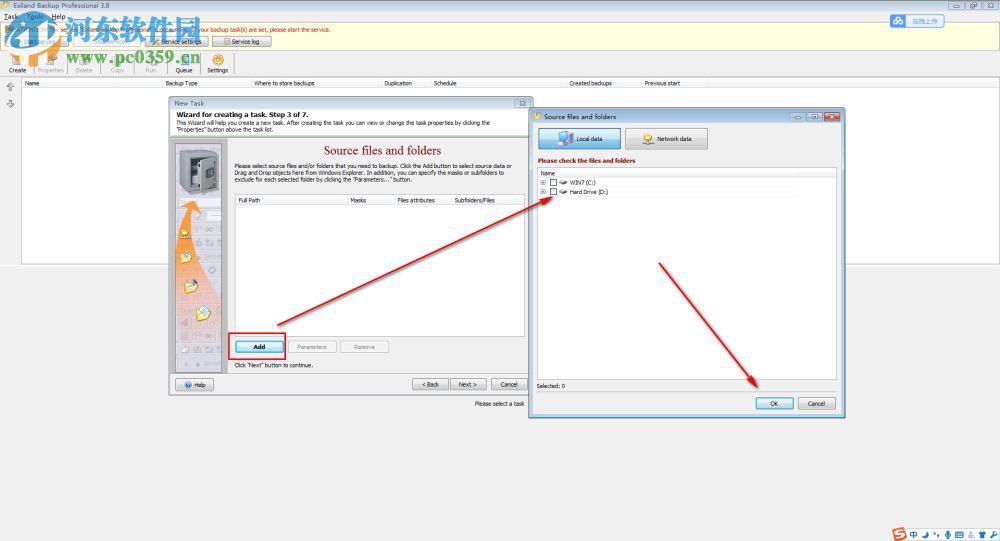Expand the WIN7 (C:) drive node
Screen dimensions: 1000x541
click(543, 182)
